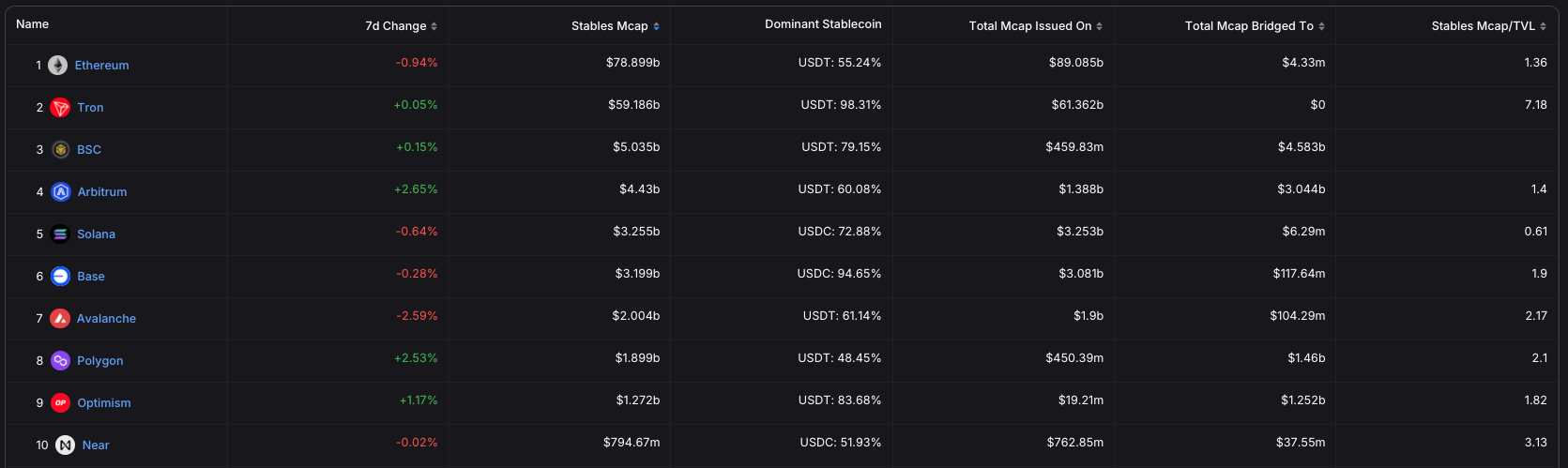Click the Arbitrum chain logo icon
Viewport: 1568px width, 468px height.
coord(61,192)
